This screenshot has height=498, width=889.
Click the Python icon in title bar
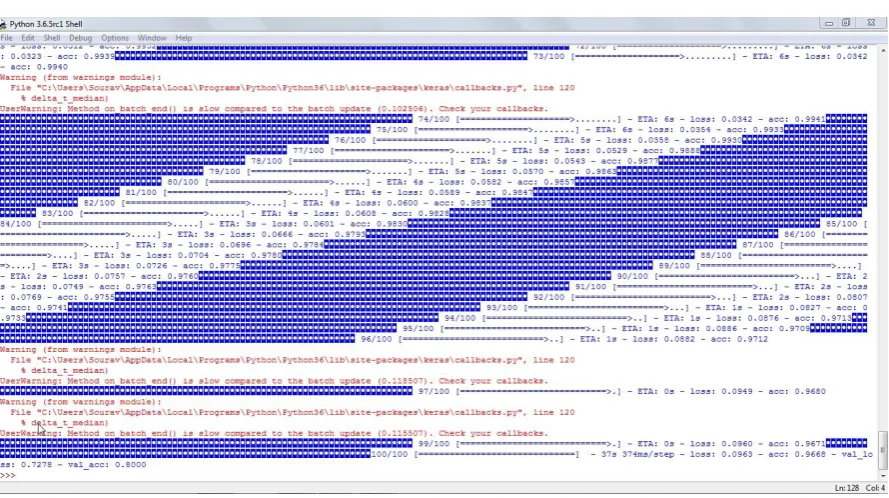[3, 24]
